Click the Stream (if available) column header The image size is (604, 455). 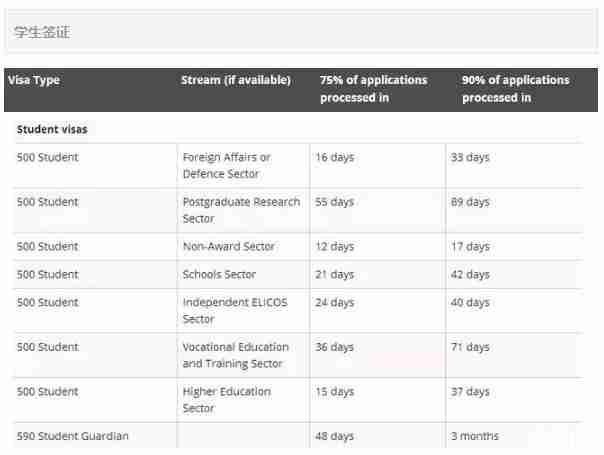pyautogui.click(x=236, y=80)
